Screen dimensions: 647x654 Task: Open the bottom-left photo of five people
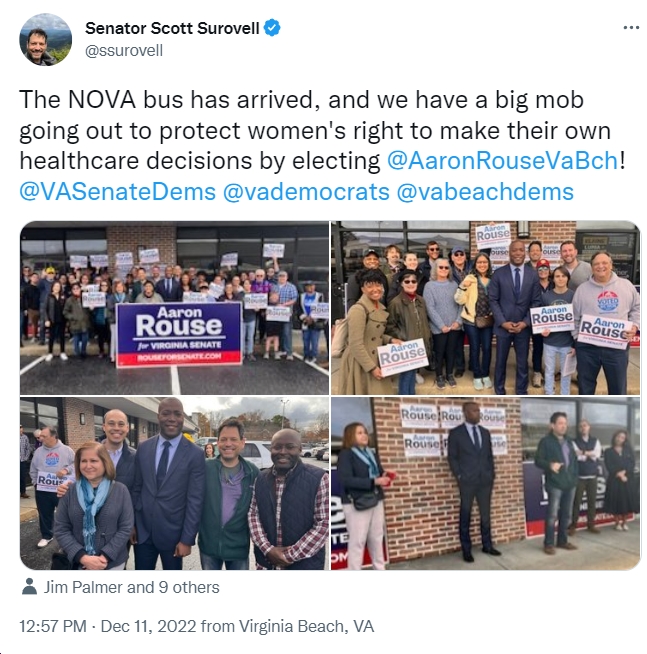pyautogui.click(x=174, y=483)
